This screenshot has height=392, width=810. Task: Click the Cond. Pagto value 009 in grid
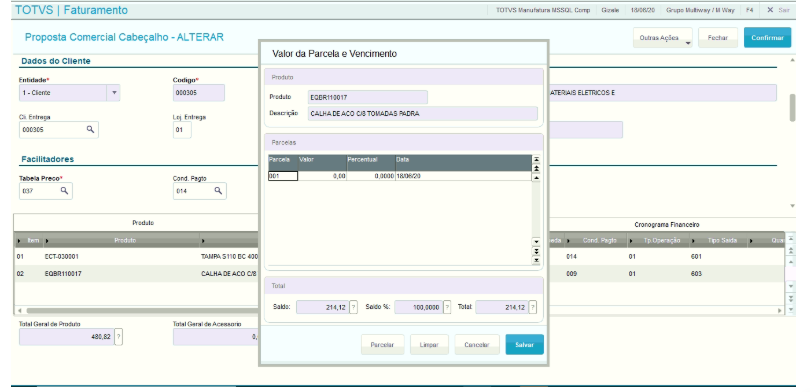[x=571, y=274]
